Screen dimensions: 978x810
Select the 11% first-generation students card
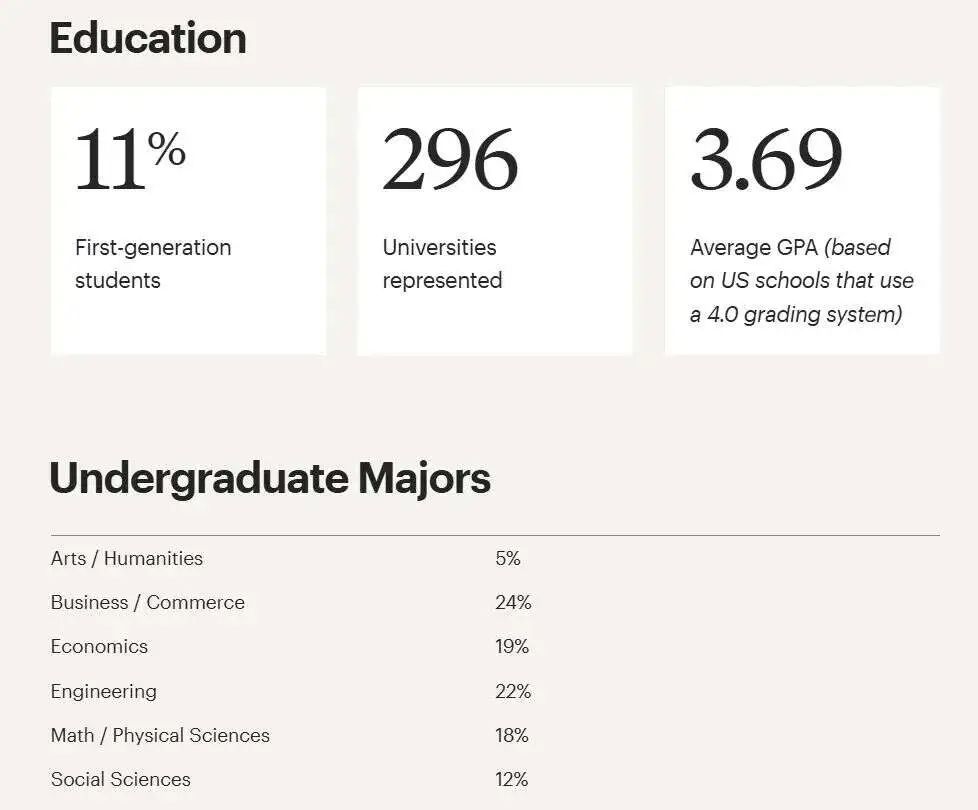pyautogui.click(x=188, y=221)
